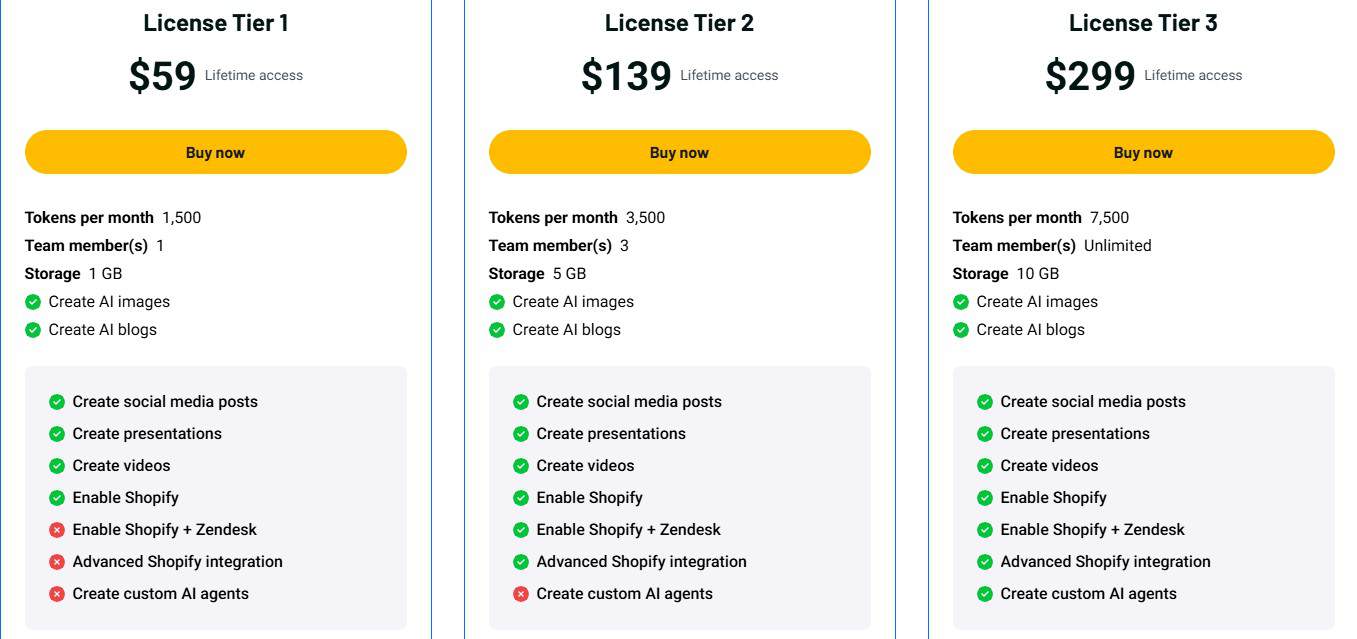
Task: Click the red cross beside Advanced Shopify integration in Tier 1
Action: pyautogui.click(x=57, y=561)
